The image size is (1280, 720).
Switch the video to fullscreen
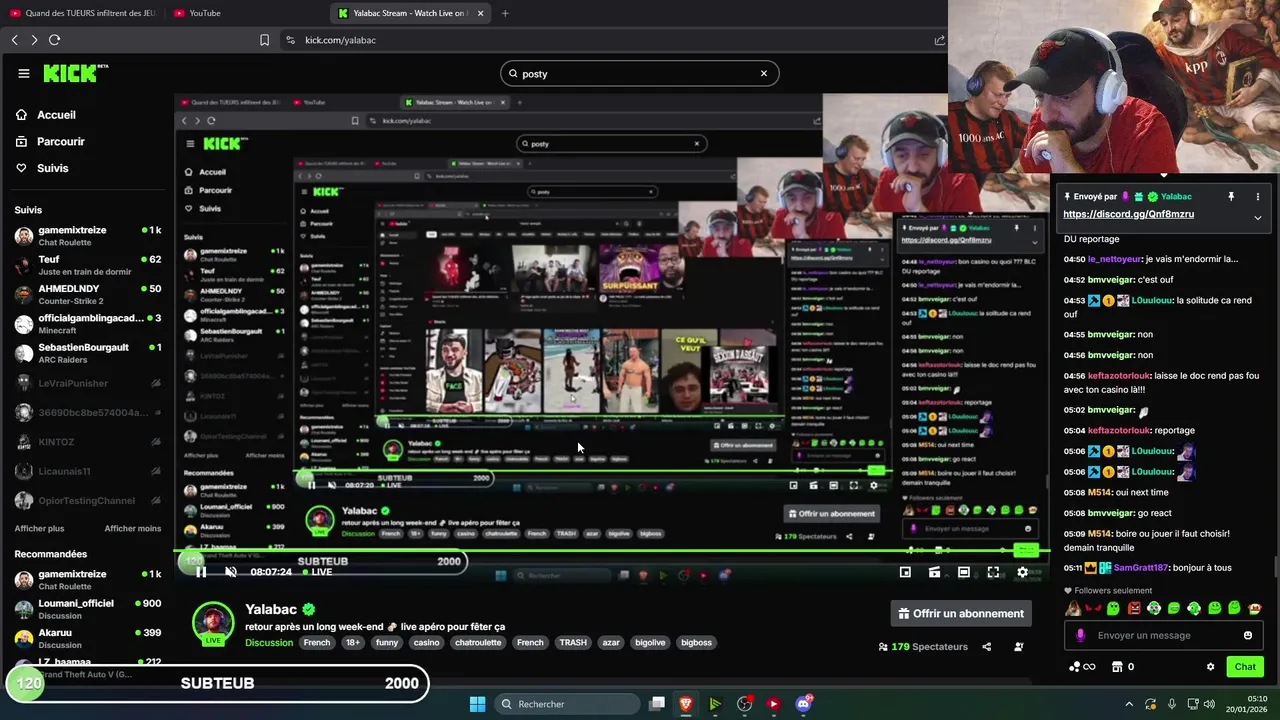[993, 572]
